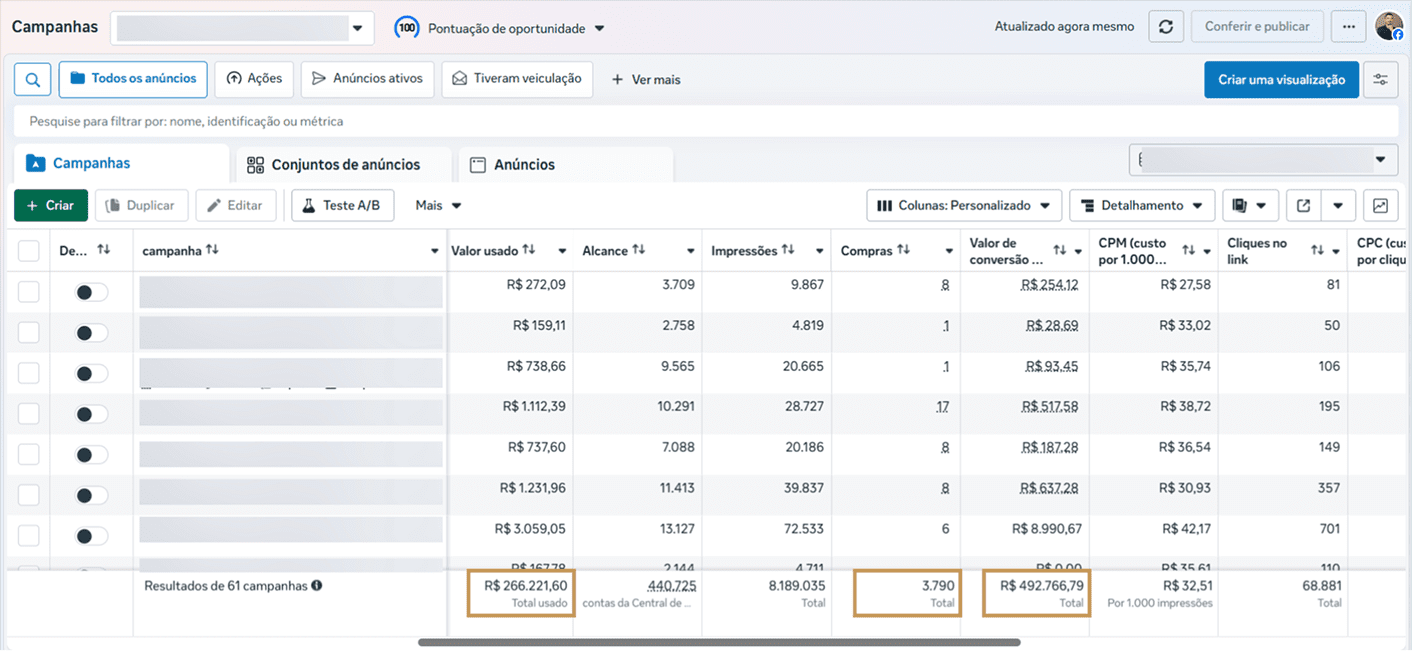The height and width of the screenshot is (651, 1412).
Task: Open the three-dots more options menu
Action: point(1349,27)
